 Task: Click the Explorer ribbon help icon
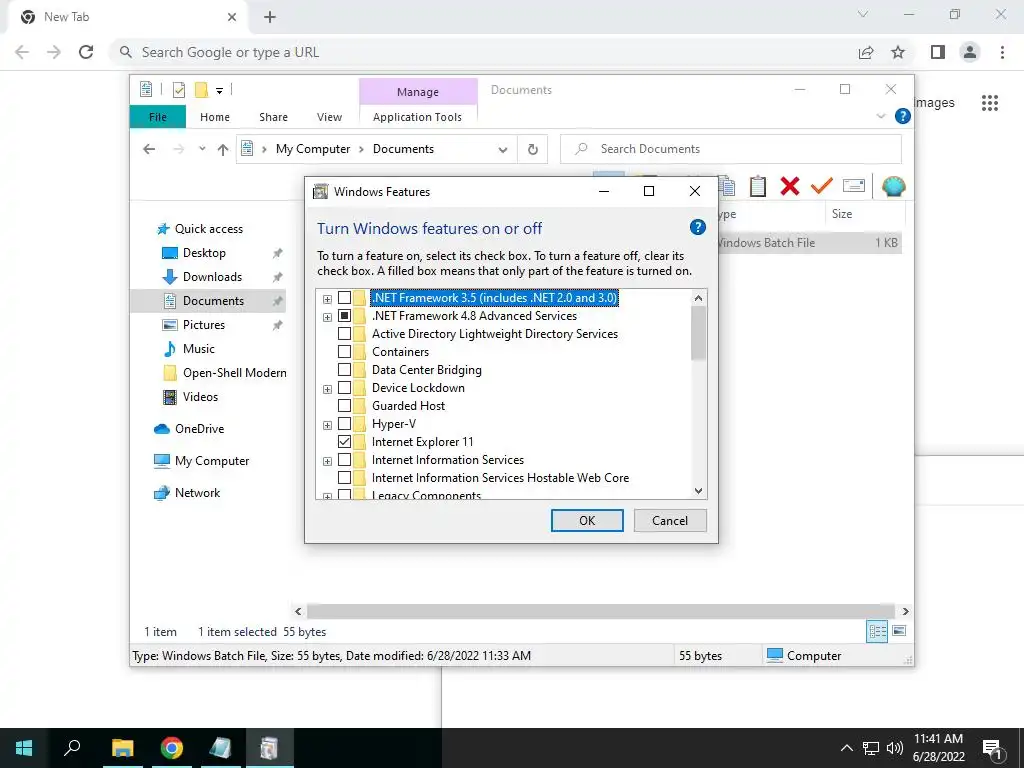click(903, 116)
